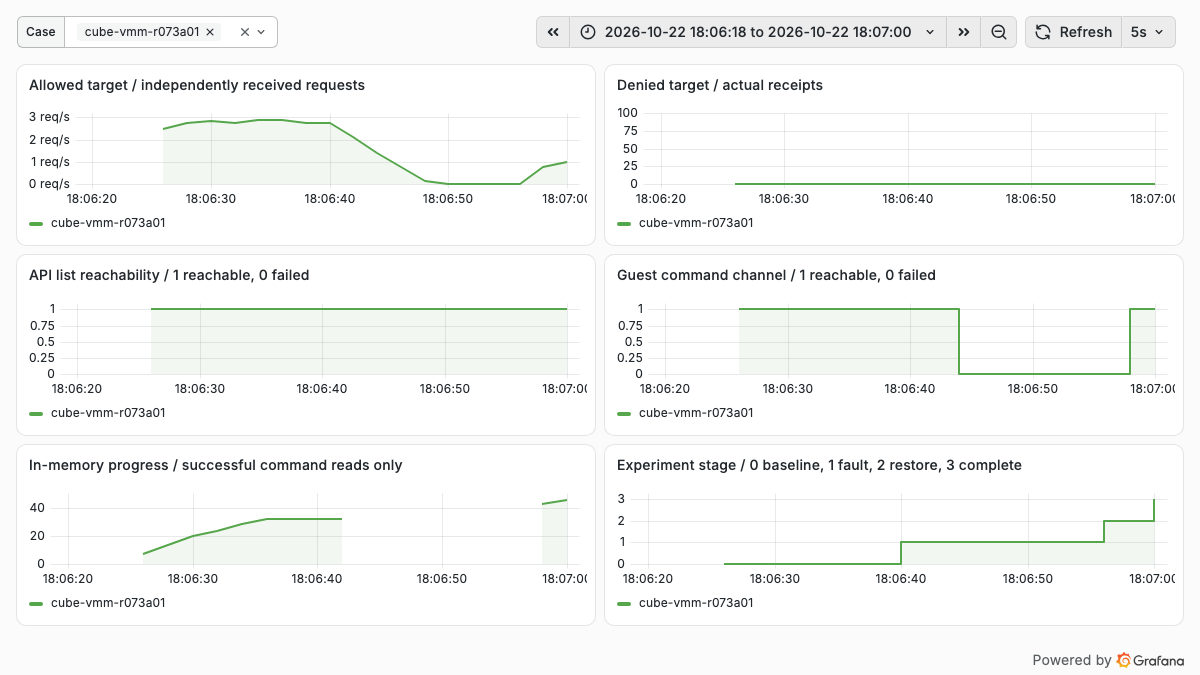Click series color swatch in Allowed target legend

[x=37, y=224]
